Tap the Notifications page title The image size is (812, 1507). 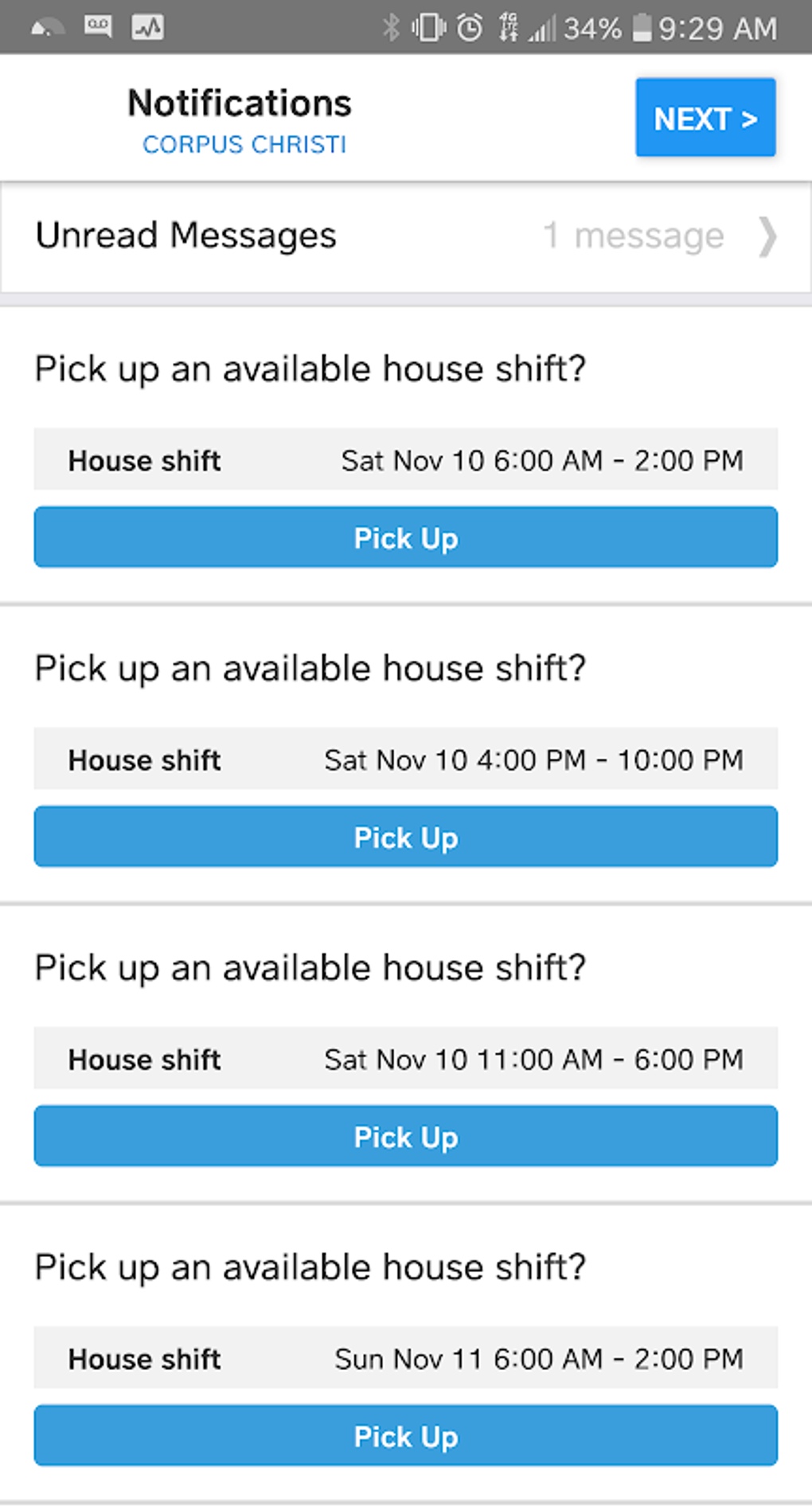click(240, 103)
